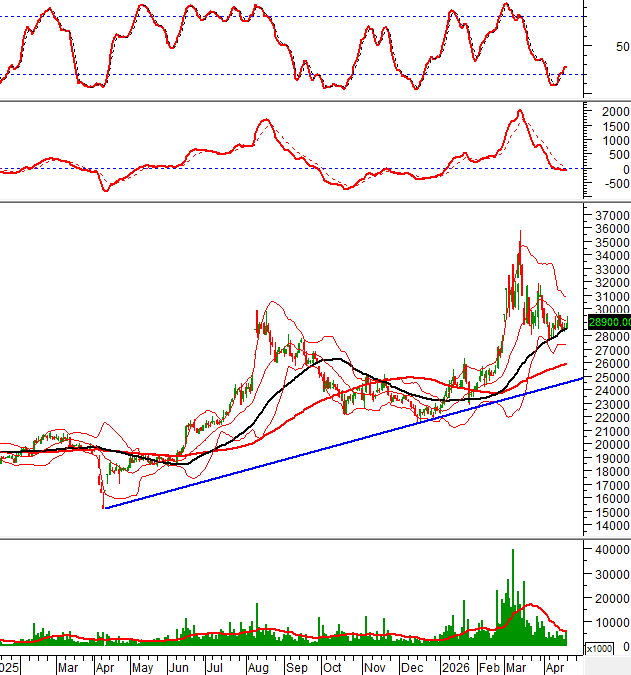Select the Feb marker on the time axis
The height and width of the screenshot is (675, 631).
(489, 666)
